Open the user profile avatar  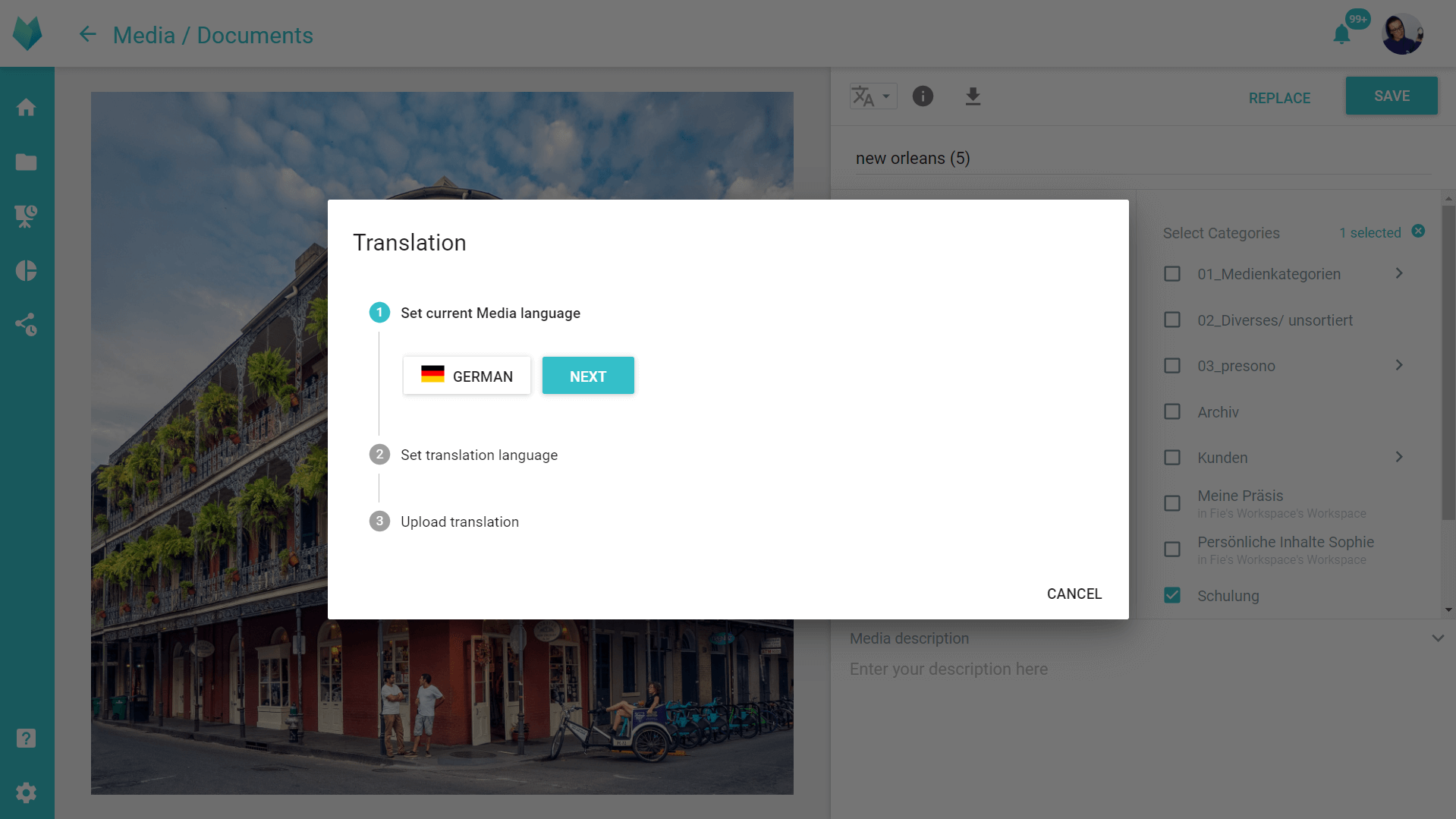tap(1402, 34)
